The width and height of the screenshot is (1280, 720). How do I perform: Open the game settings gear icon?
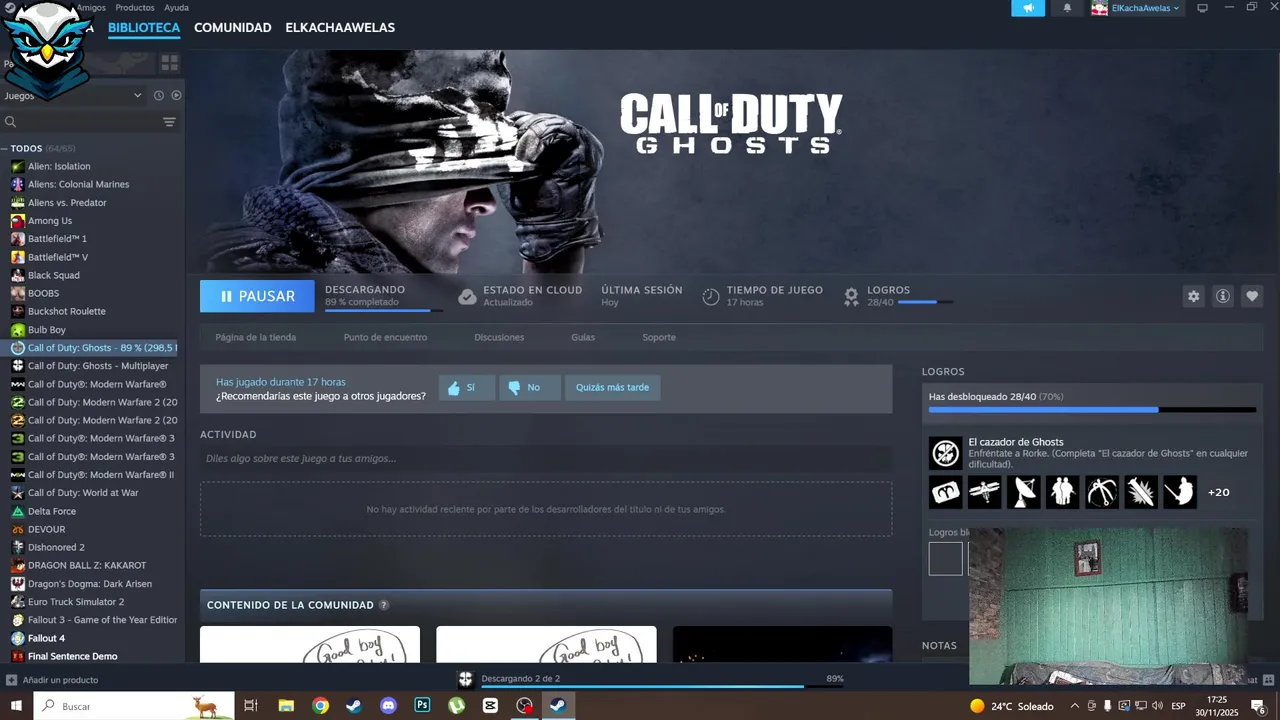1193,296
